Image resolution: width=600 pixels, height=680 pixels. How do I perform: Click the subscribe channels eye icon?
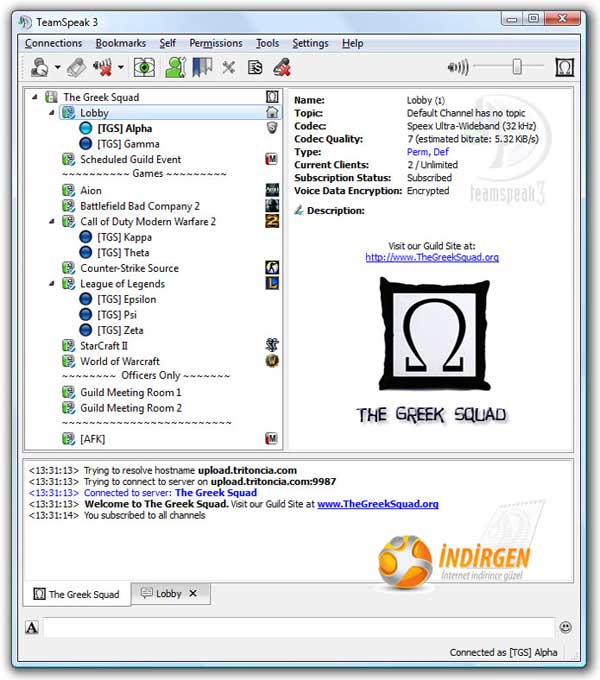144,68
